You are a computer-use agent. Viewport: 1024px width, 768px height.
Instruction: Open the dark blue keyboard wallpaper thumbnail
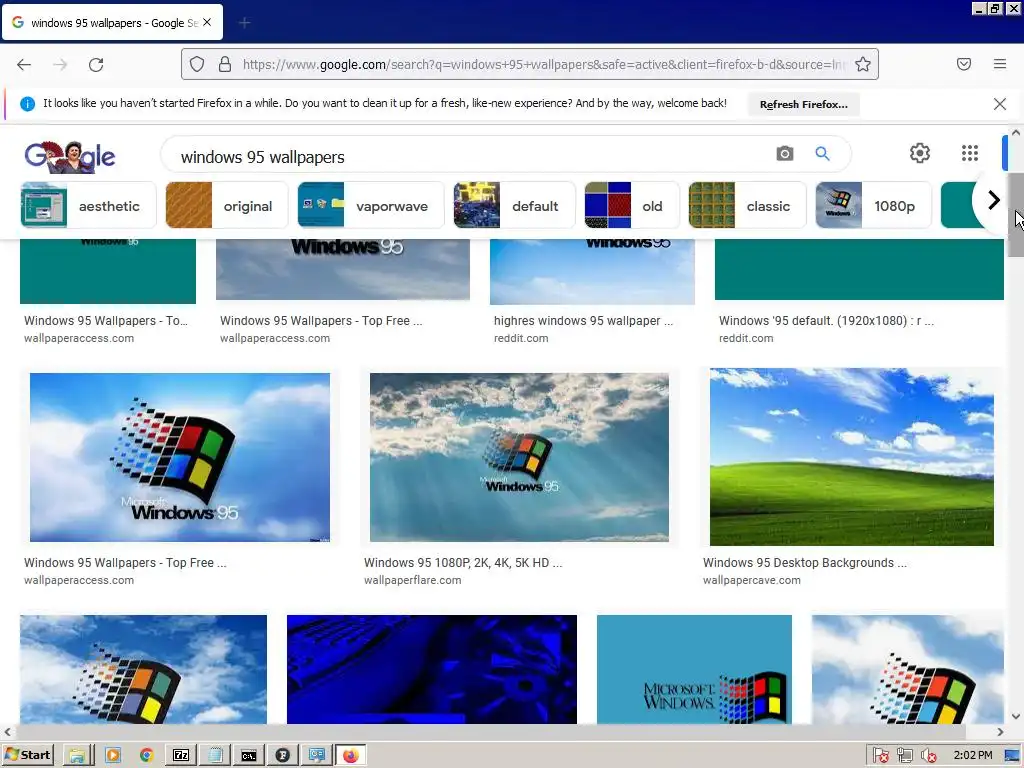pyautogui.click(x=432, y=669)
